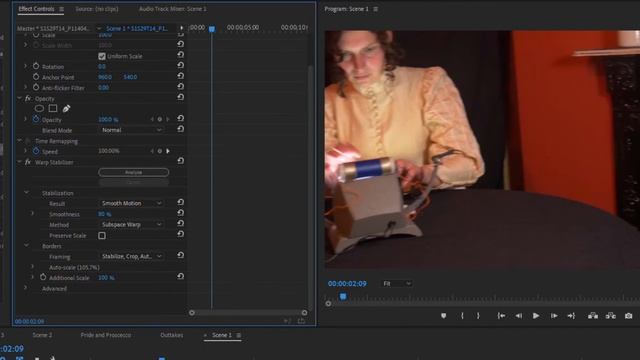Open the Outtakes sequence tab
Image resolution: width=640 pixels, height=360 pixels.
172,335
